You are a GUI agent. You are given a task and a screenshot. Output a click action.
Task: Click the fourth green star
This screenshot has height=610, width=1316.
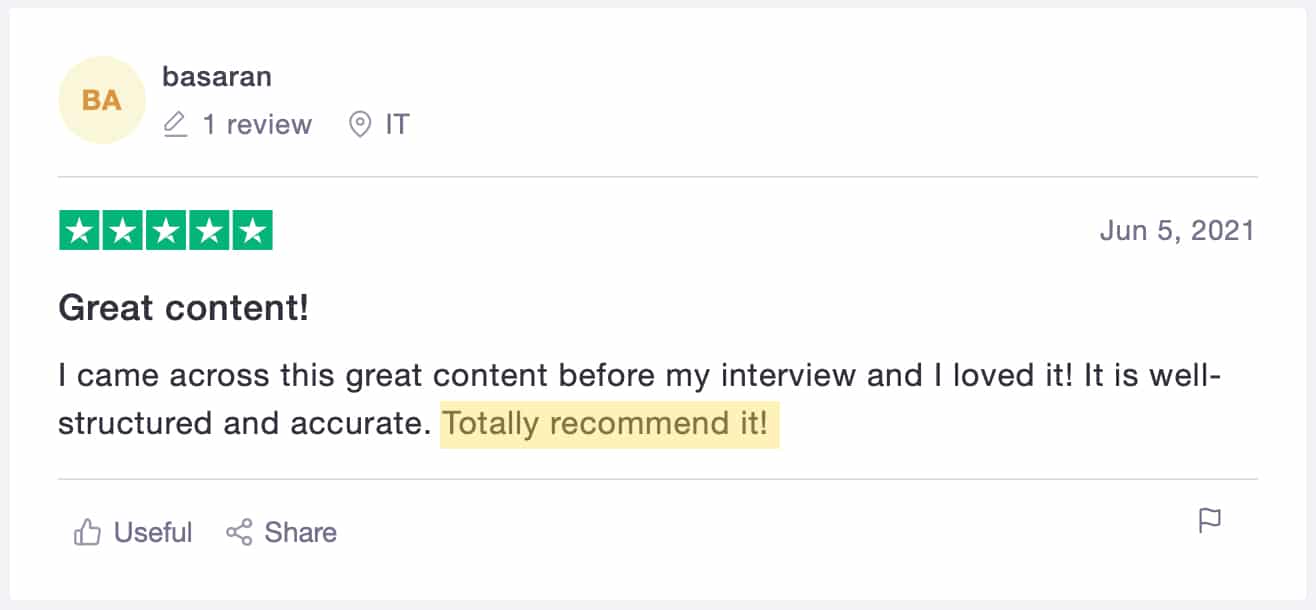pyautogui.click(x=210, y=231)
